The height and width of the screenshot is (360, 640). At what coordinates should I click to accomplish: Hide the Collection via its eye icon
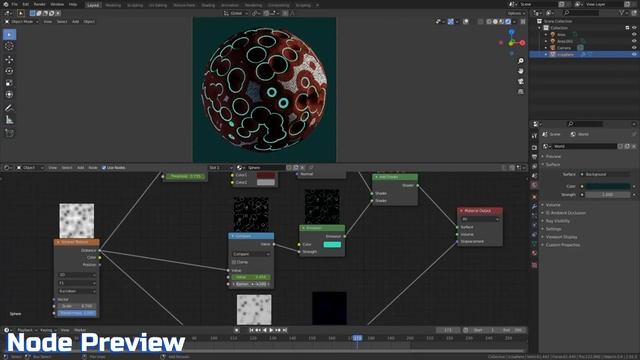pyautogui.click(x=634, y=28)
